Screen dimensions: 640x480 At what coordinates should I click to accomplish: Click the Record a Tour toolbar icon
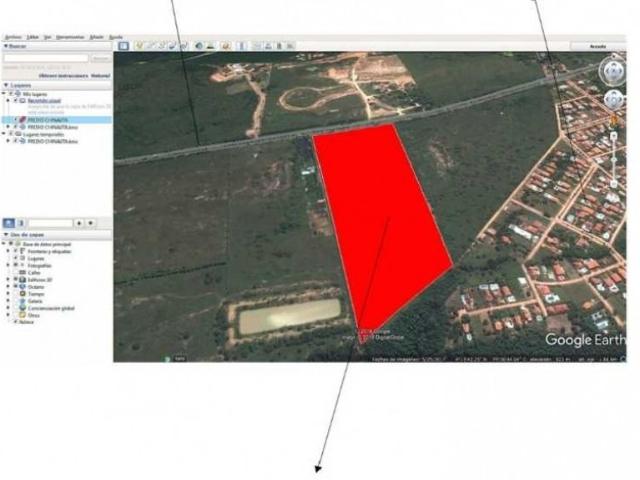(x=184, y=46)
